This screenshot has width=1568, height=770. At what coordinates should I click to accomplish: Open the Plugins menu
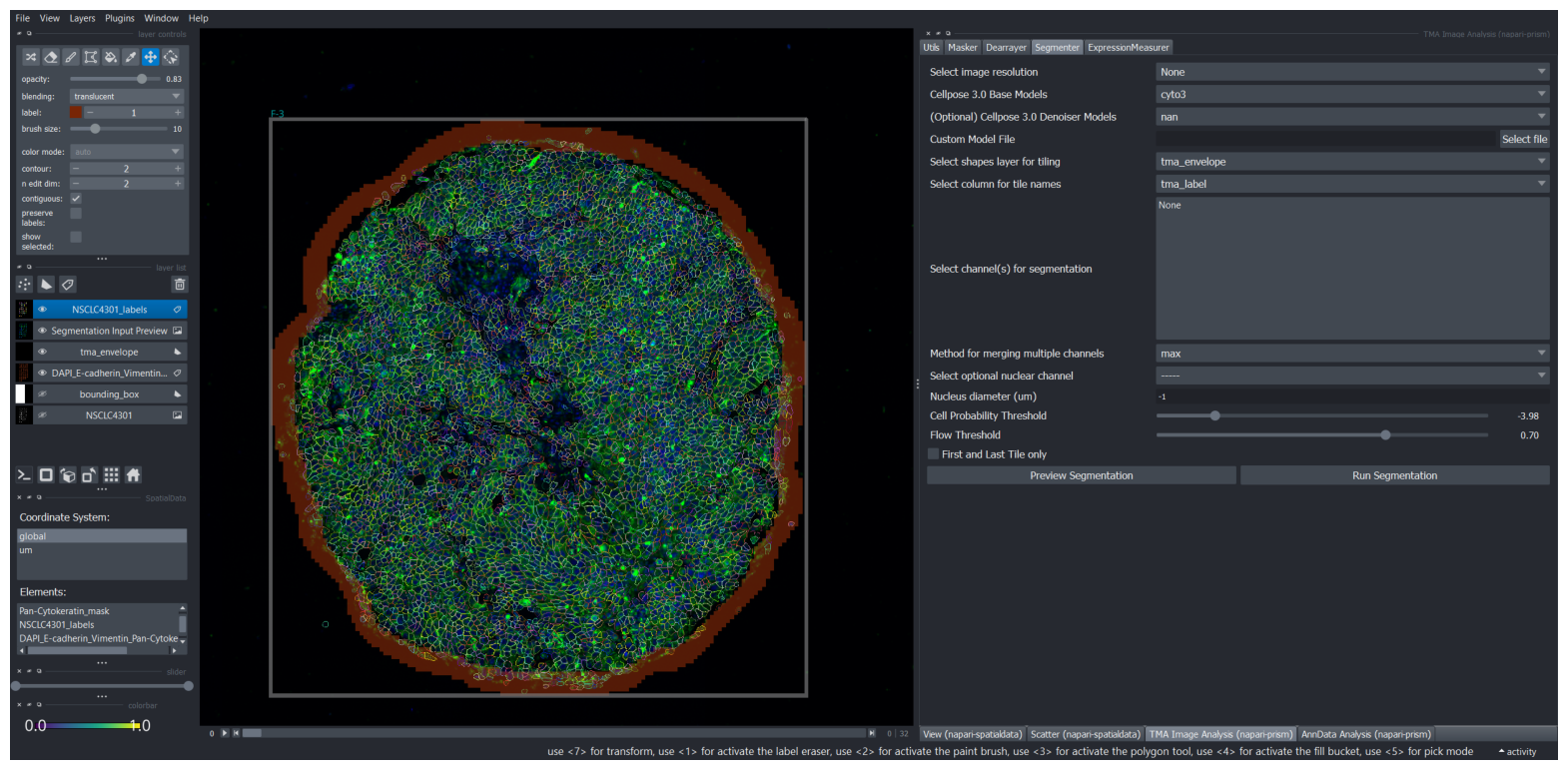coord(120,18)
